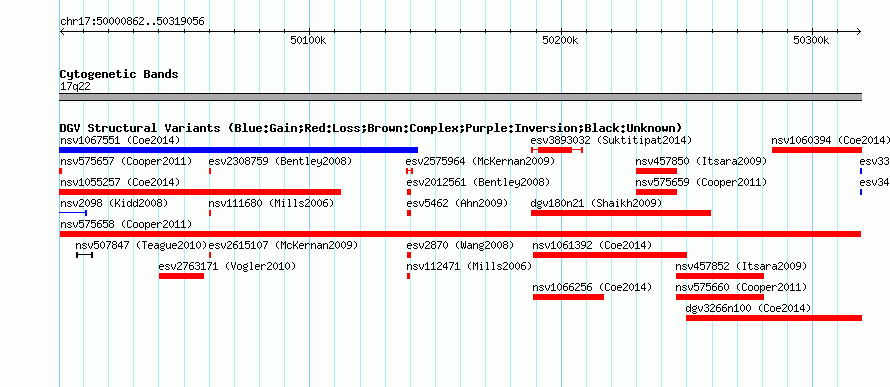Click the nsv1067551 (Coe2014) blue gain bar
Image resolution: width=890 pixels, height=387 pixels.
(x=238, y=150)
